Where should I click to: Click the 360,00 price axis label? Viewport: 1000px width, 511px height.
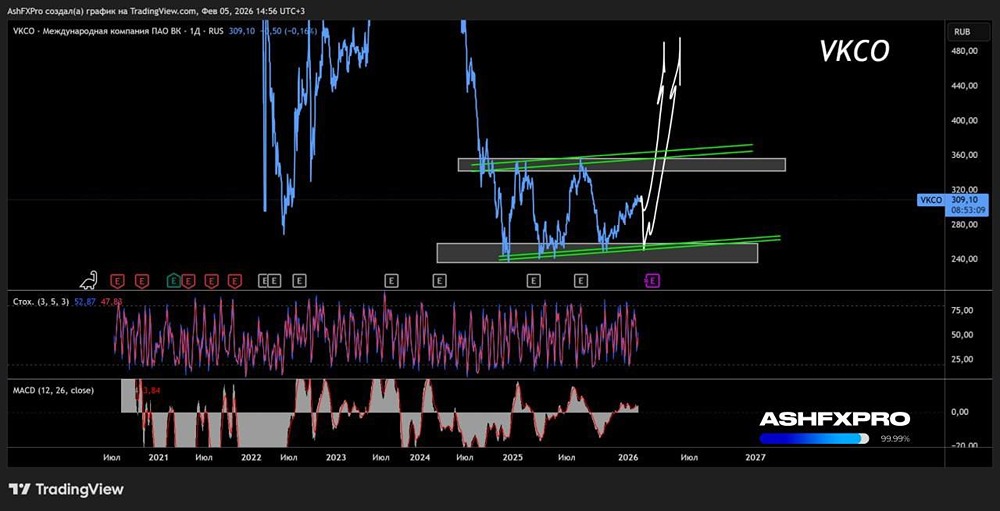pos(964,155)
